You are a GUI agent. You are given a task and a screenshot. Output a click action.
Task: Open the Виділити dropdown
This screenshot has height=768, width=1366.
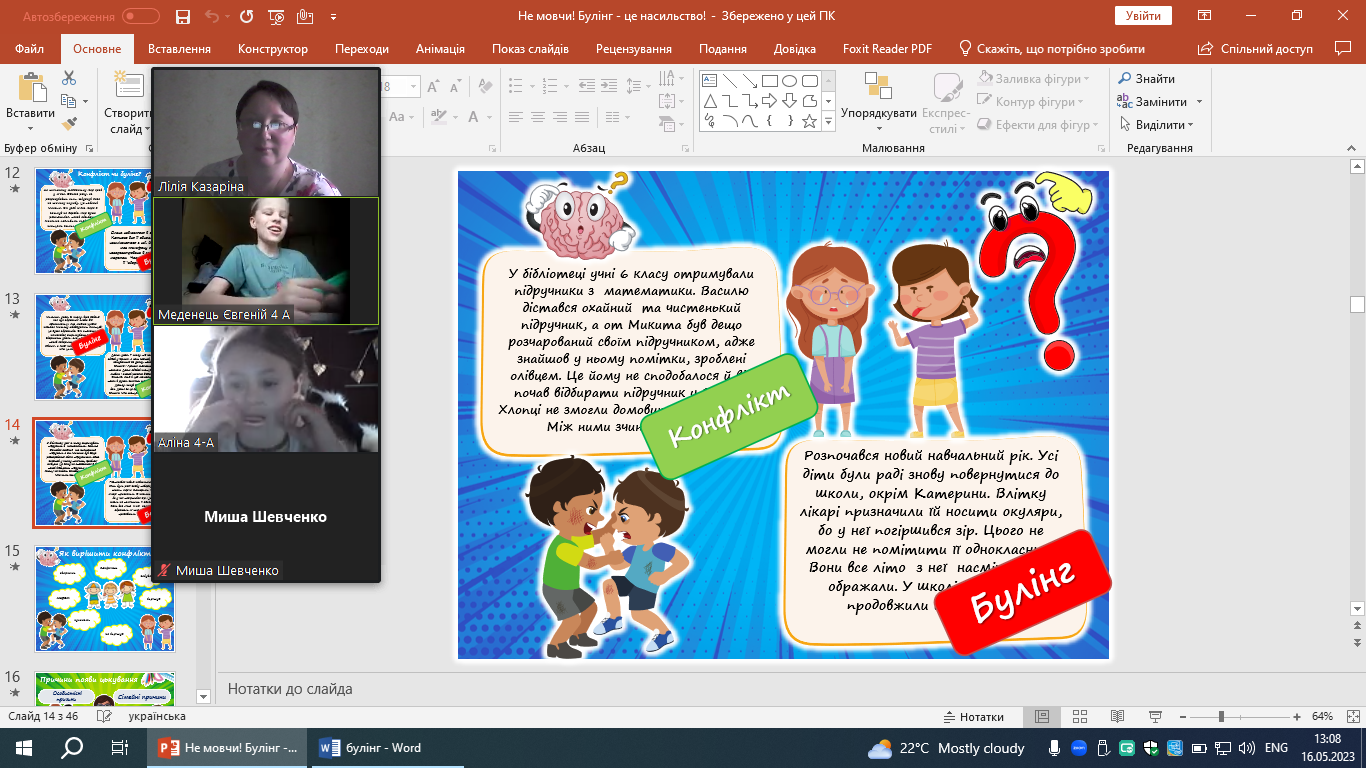pyautogui.click(x=1164, y=125)
